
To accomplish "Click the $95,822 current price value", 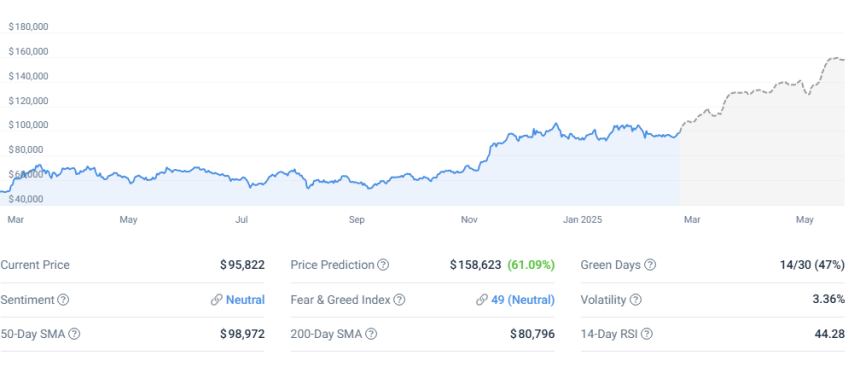I will click(x=242, y=265).
